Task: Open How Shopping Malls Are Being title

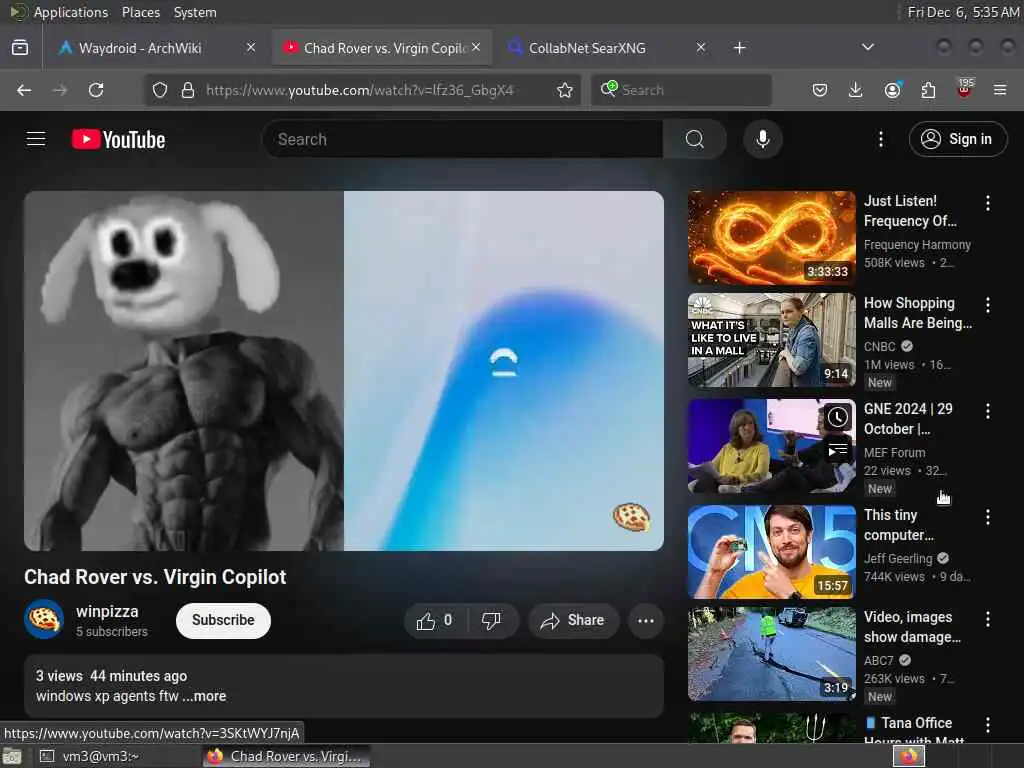Action: click(918, 313)
